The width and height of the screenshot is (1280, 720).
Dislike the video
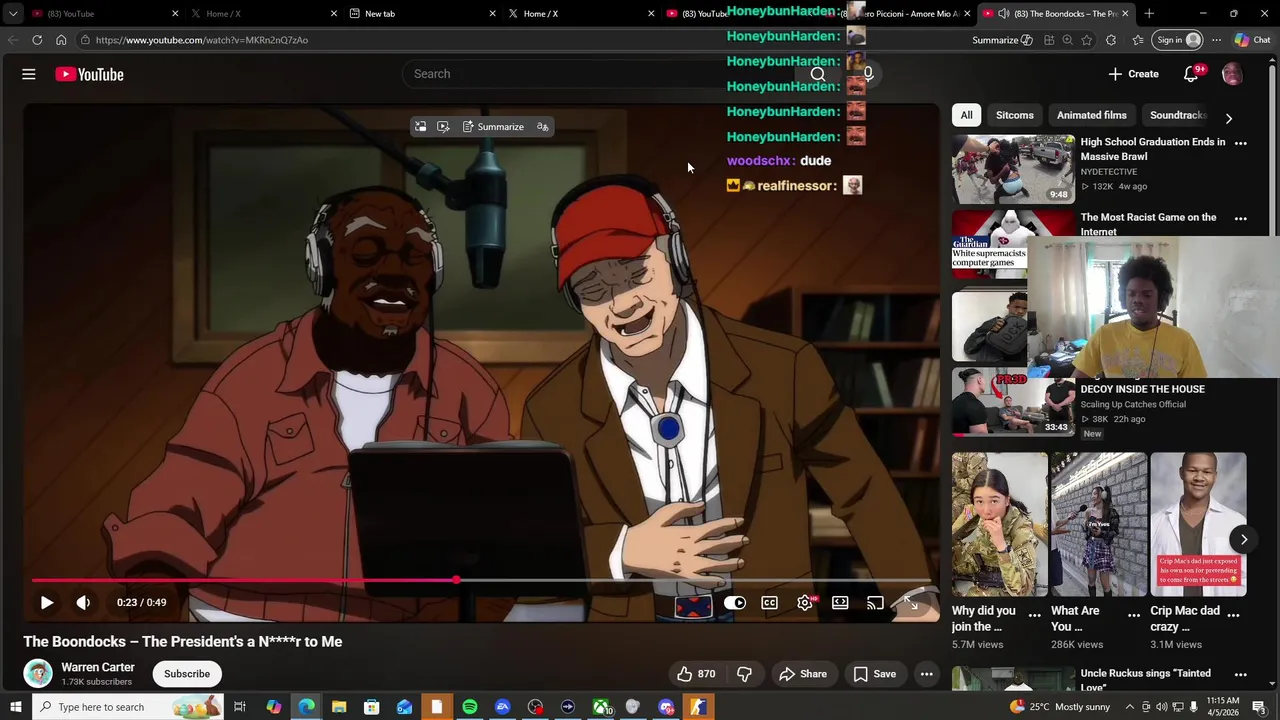tap(744, 674)
